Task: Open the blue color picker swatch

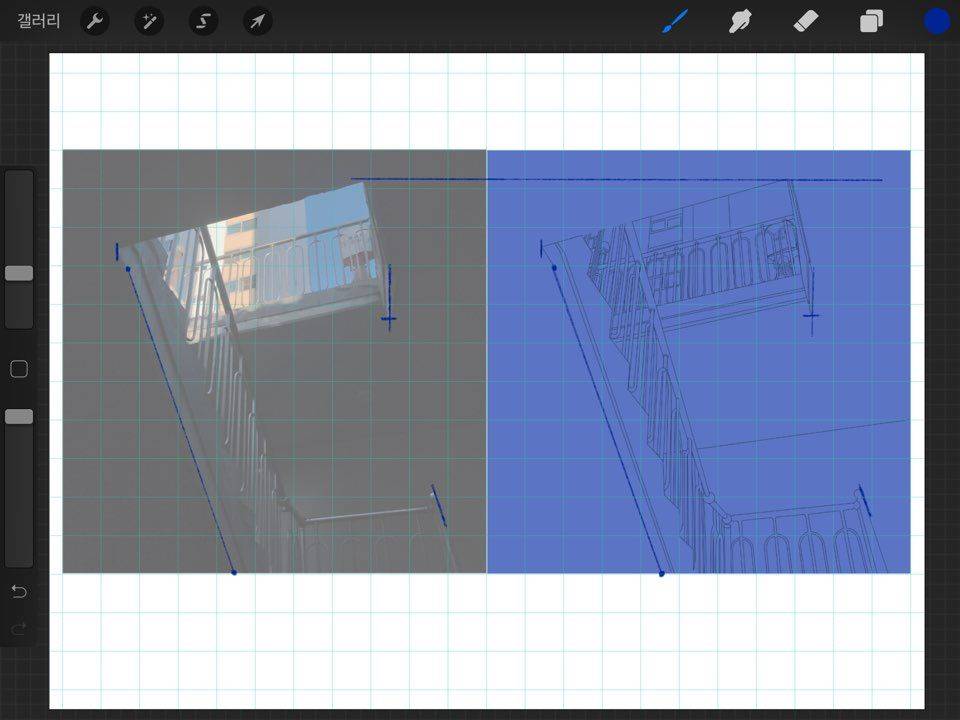Action: pos(937,21)
